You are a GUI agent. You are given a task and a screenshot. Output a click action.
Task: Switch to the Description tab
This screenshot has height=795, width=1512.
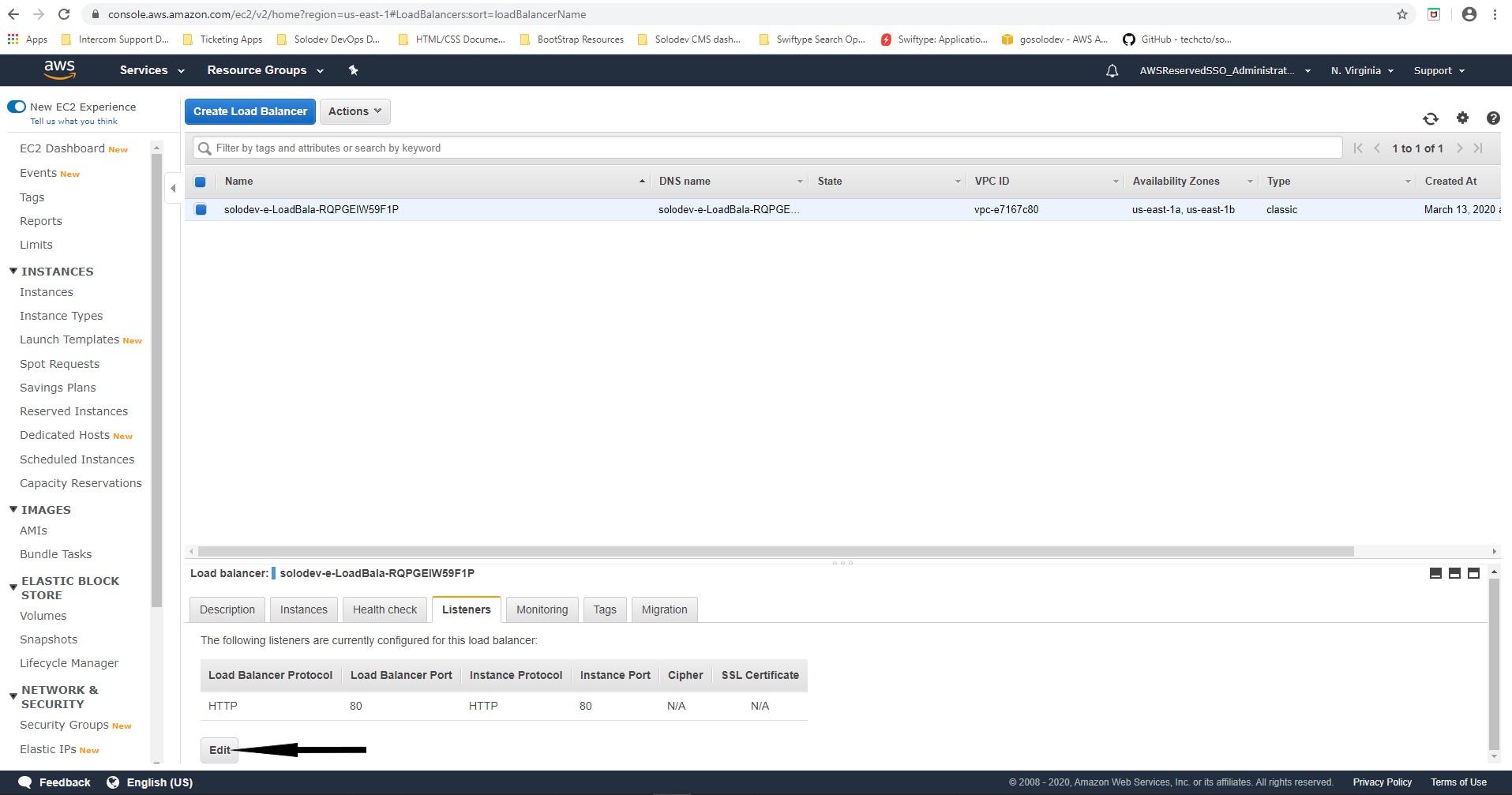[x=227, y=609]
